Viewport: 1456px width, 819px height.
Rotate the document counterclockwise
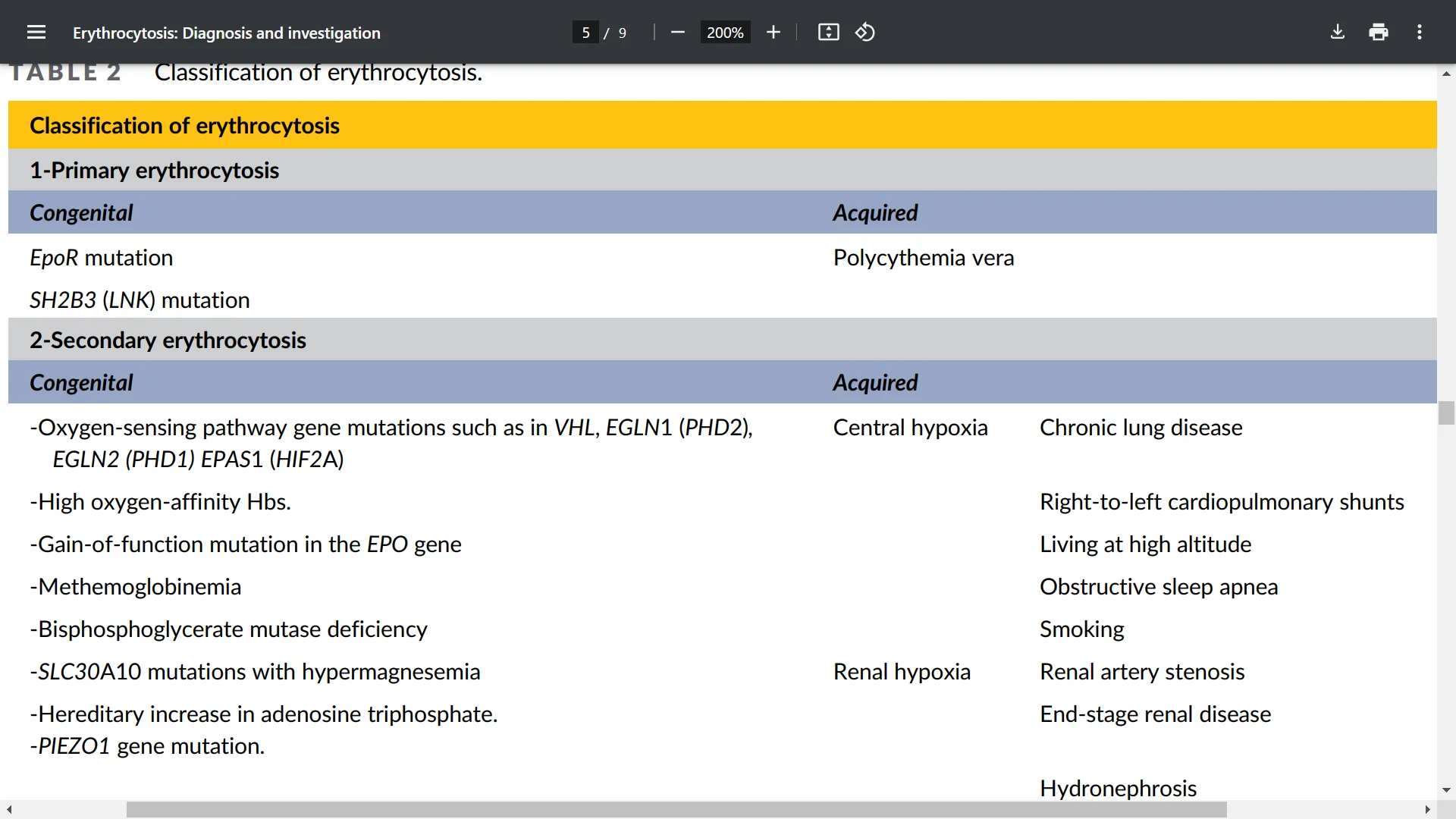[865, 32]
